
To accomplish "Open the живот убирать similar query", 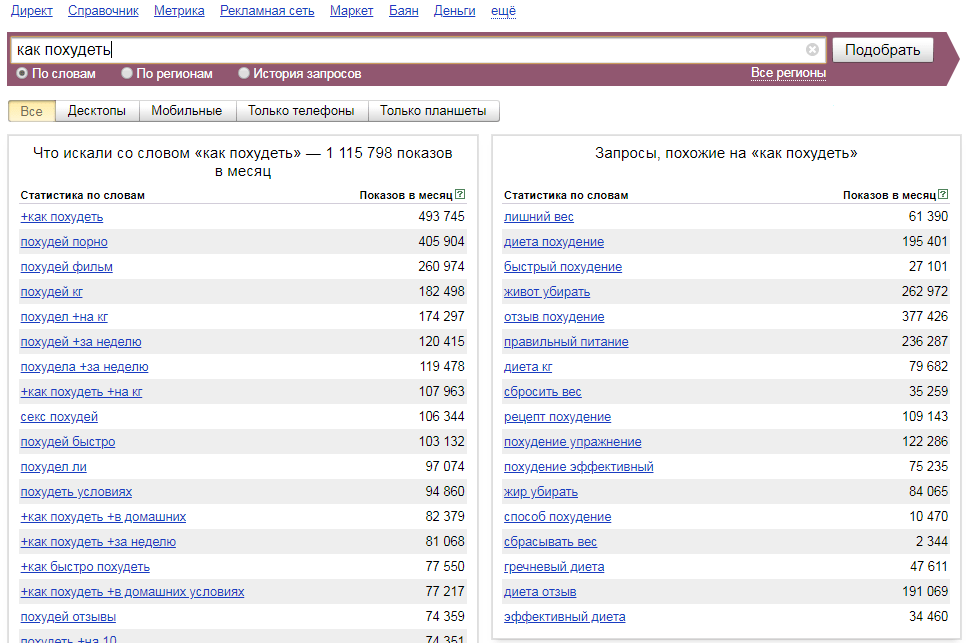I will [x=547, y=292].
